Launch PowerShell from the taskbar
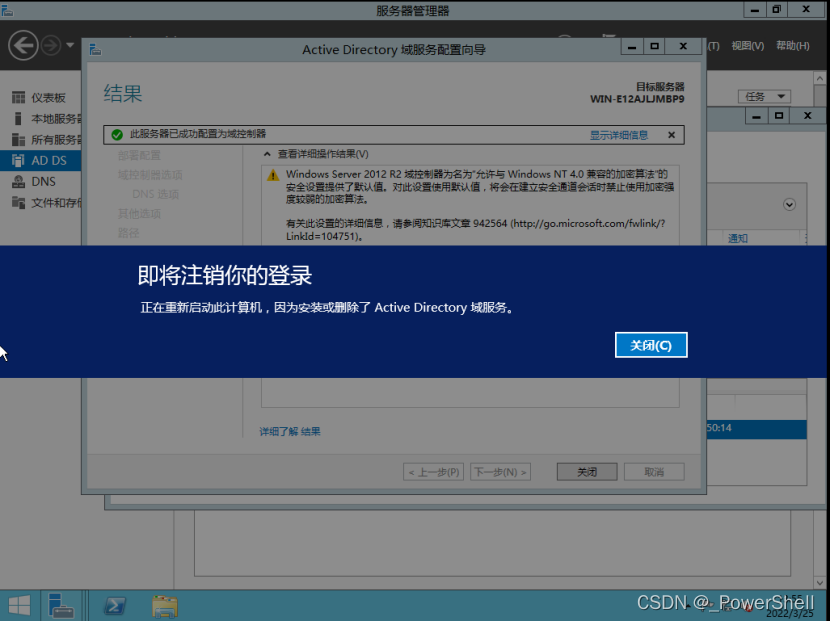This screenshot has height=622, width=830. 115,606
